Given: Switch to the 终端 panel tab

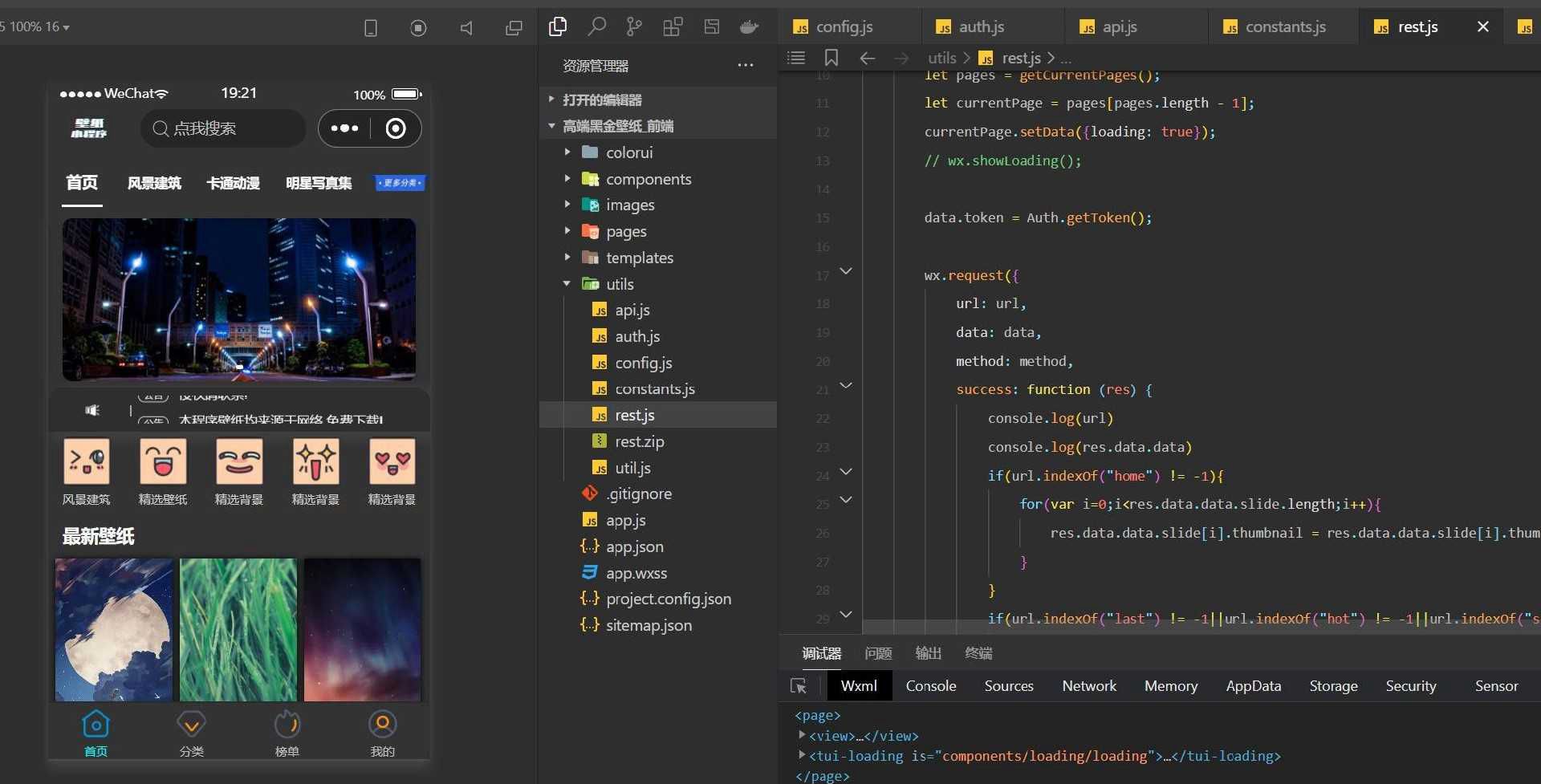Looking at the screenshot, I should (978, 653).
